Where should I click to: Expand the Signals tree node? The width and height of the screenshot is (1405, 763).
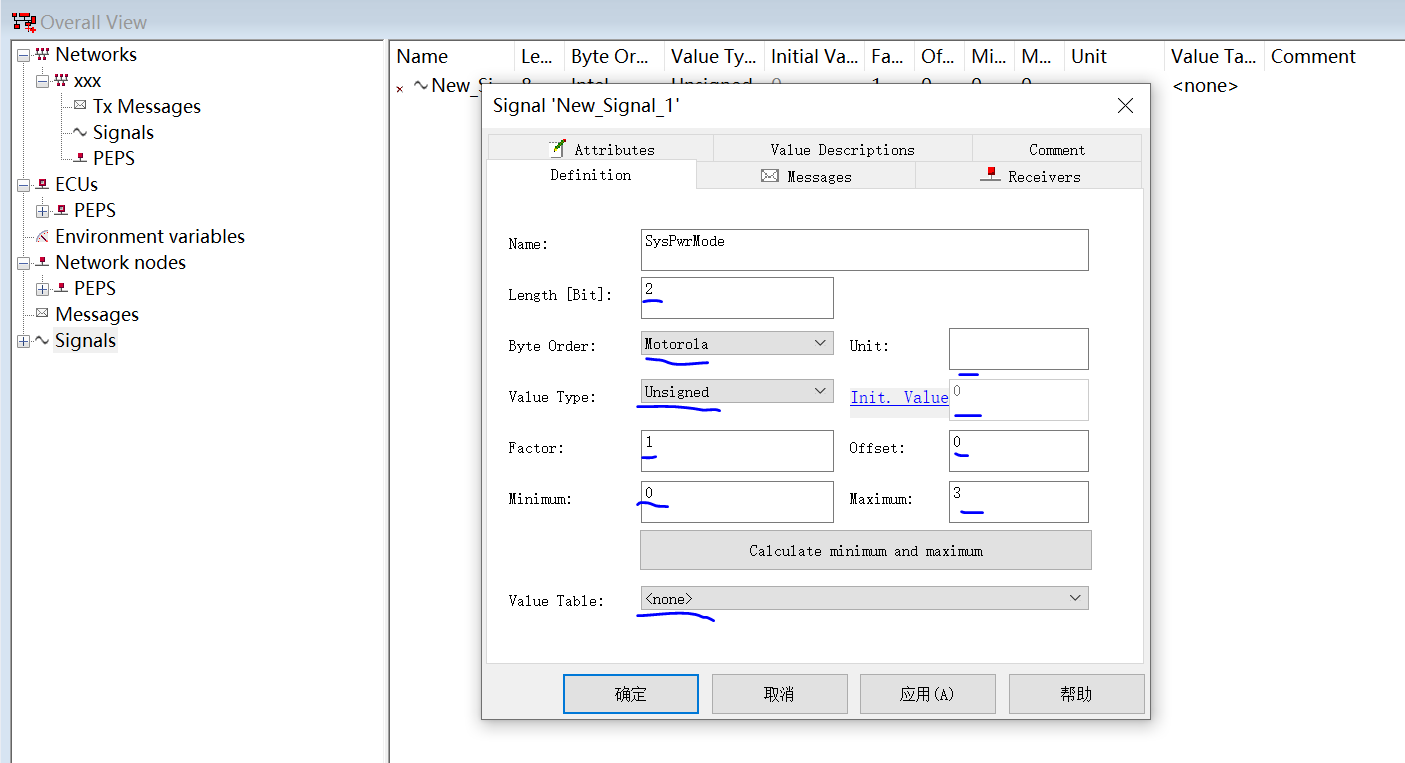coord(24,341)
